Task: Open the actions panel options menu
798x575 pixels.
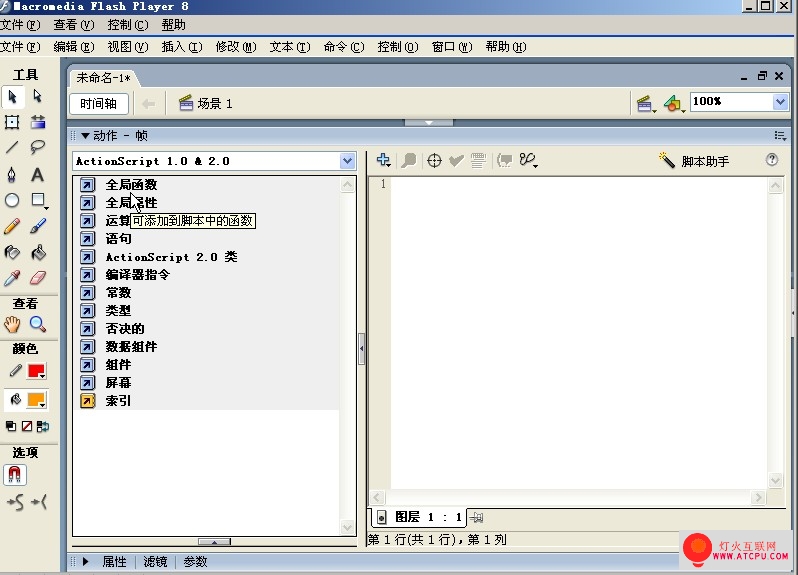Action: (x=780, y=135)
